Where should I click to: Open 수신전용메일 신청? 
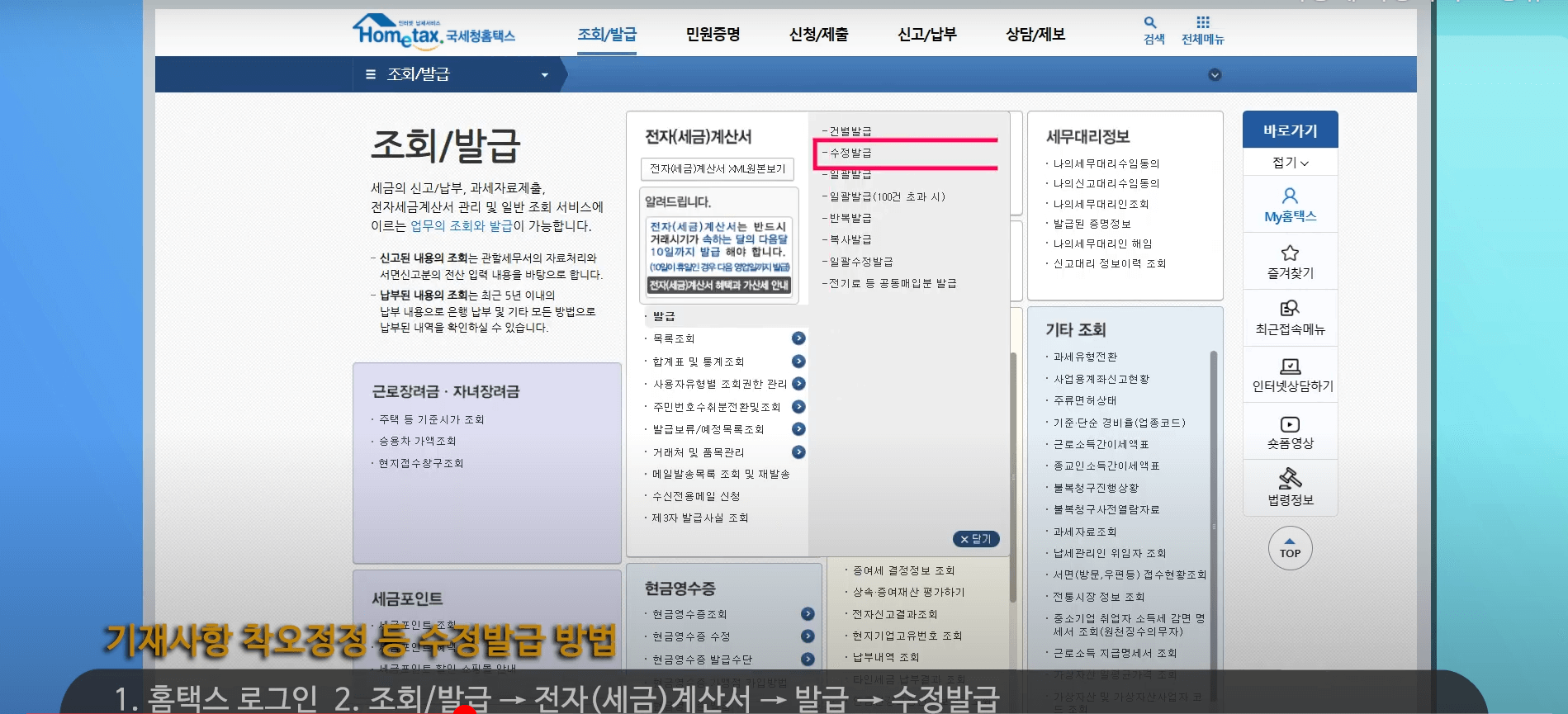[x=696, y=496]
